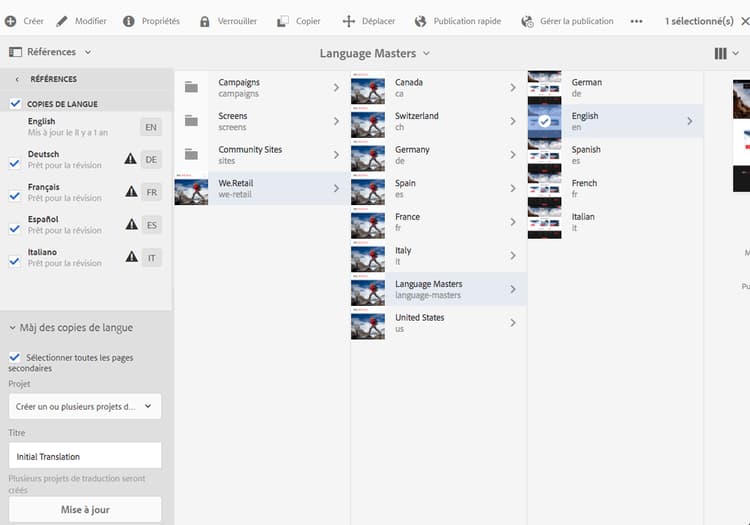Select the Germany item
Image resolution: width=750 pixels, height=525 pixels.
click(x=439, y=155)
